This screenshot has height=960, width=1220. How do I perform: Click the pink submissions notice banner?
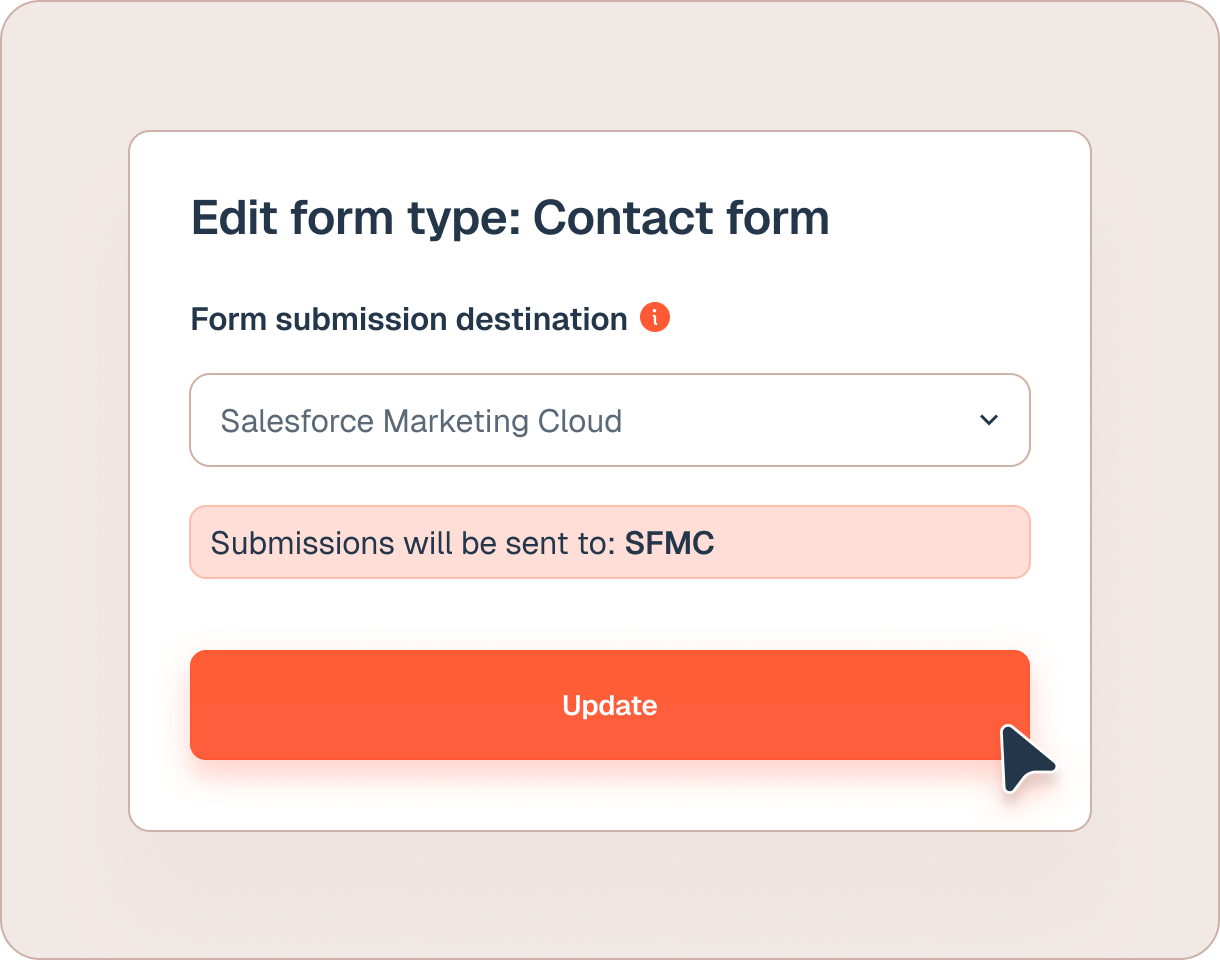[x=870, y=543]
